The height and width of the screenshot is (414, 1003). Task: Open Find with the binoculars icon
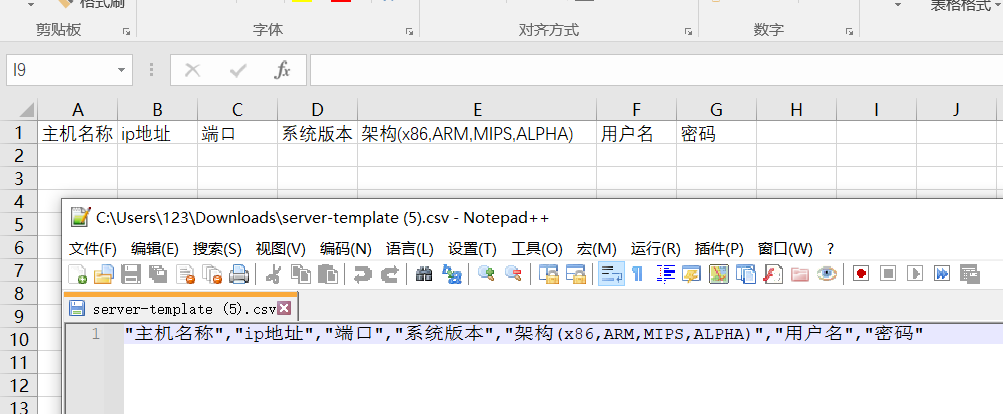(x=424, y=274)
